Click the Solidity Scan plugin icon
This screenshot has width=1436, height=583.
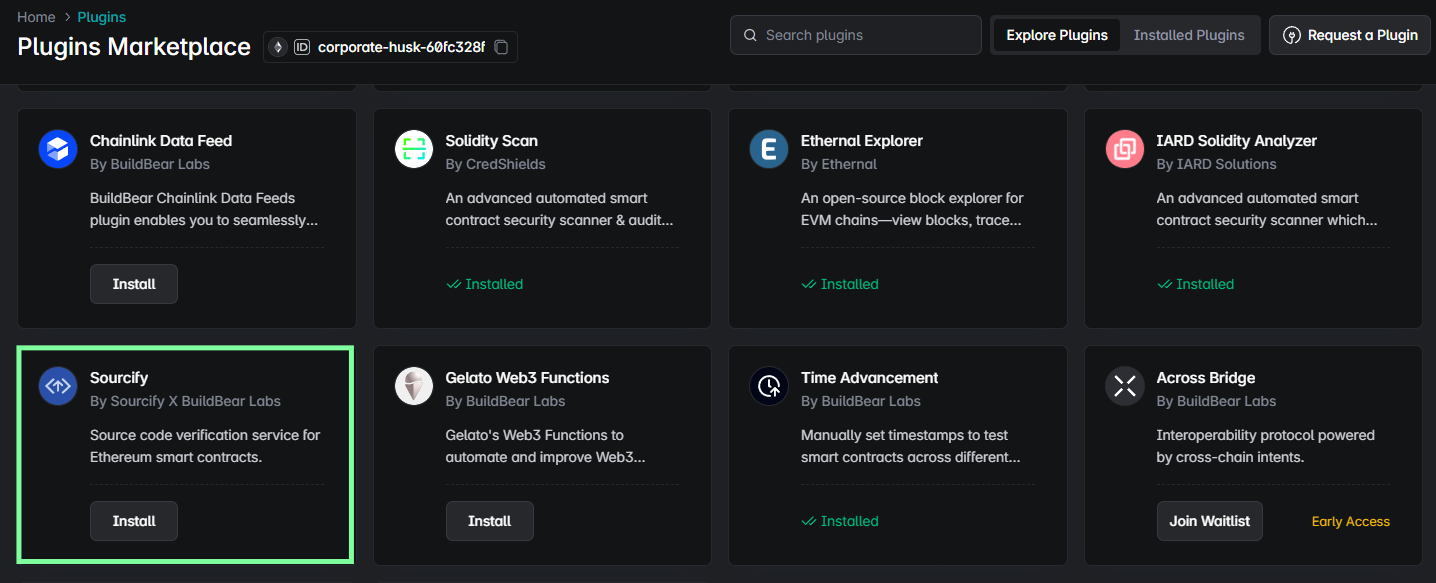(414, 150)
